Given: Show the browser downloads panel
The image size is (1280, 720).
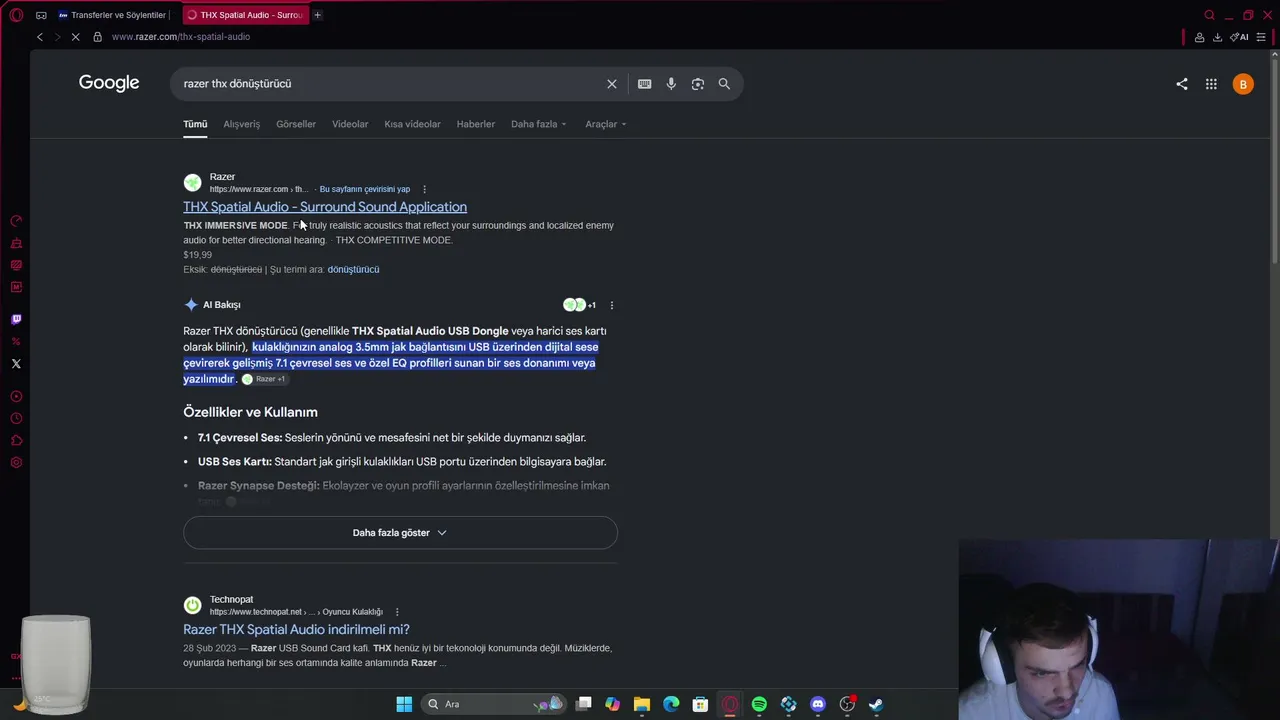Looking at the screenshot, I should pyautogui.click(x=1217, y=37).
